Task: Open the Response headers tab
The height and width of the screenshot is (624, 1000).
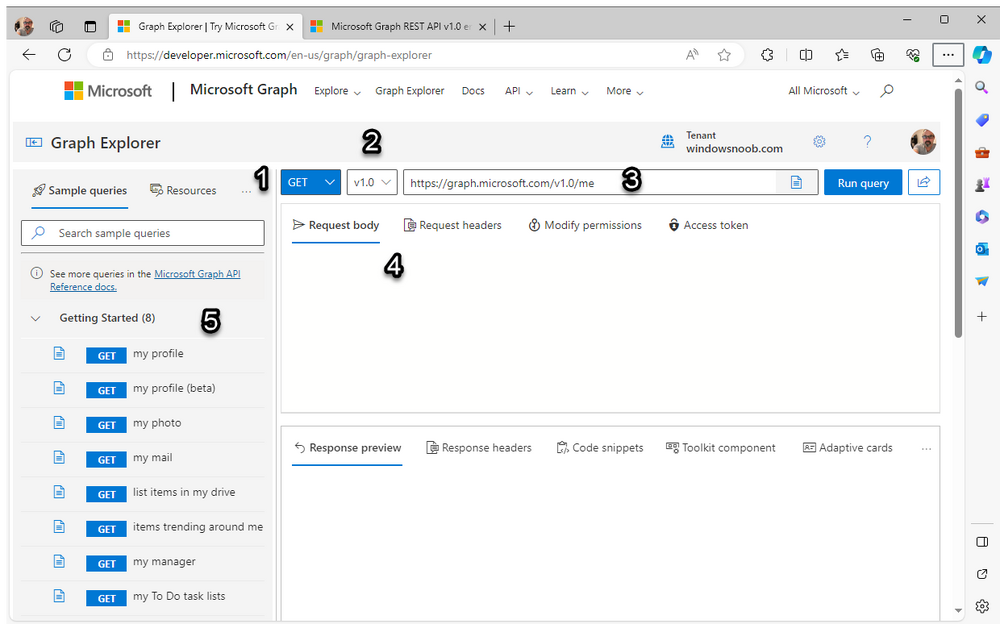Action: tap(478, 448)
